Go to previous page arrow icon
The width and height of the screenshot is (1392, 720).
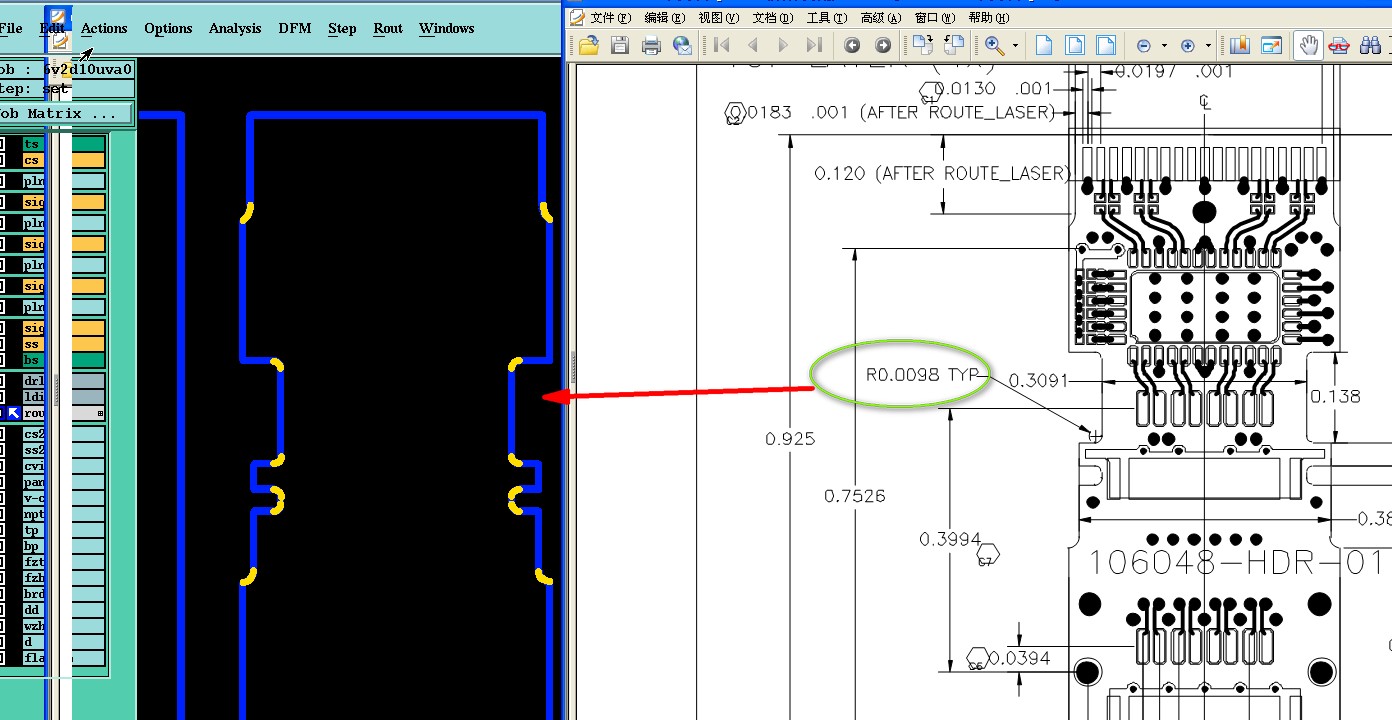[753, 45]
